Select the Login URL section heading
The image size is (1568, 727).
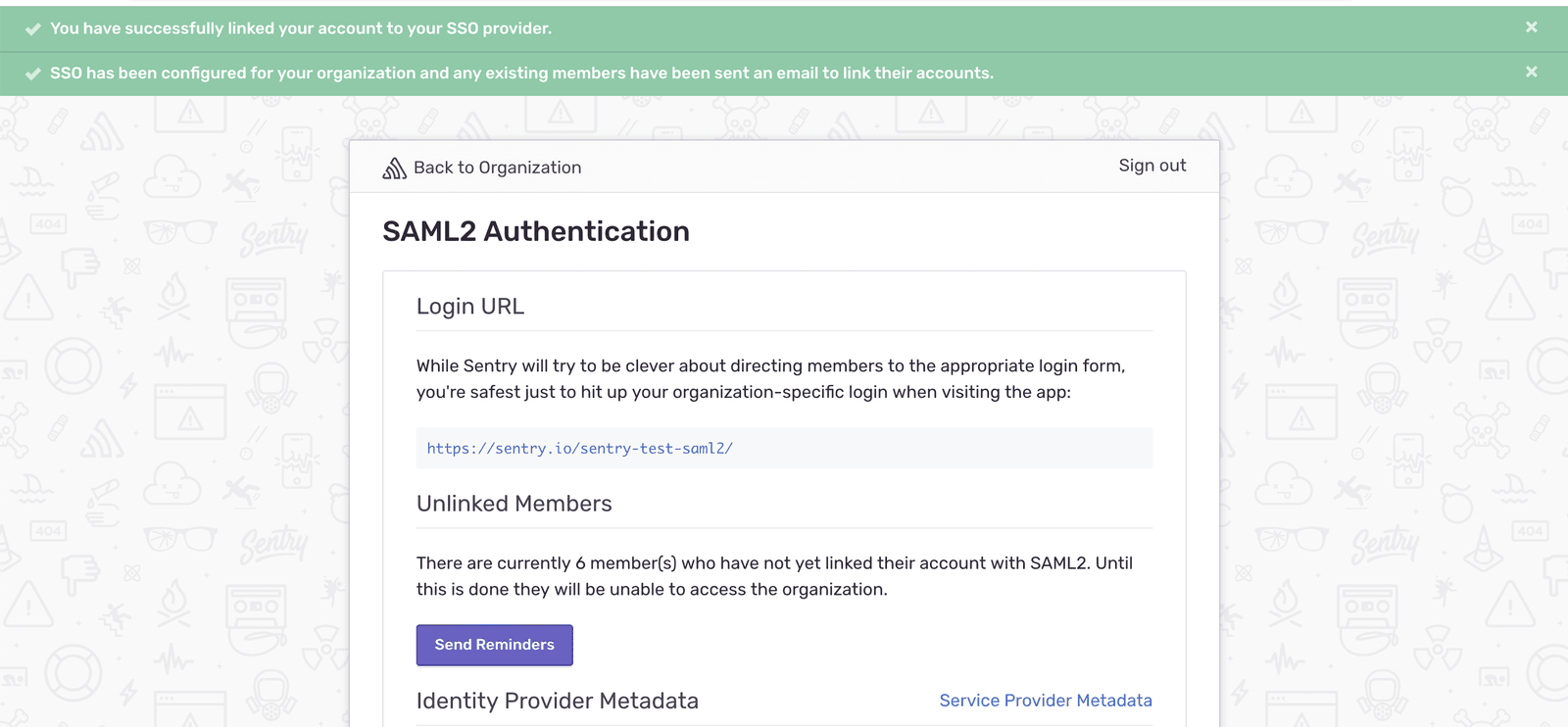coord(470,307)
